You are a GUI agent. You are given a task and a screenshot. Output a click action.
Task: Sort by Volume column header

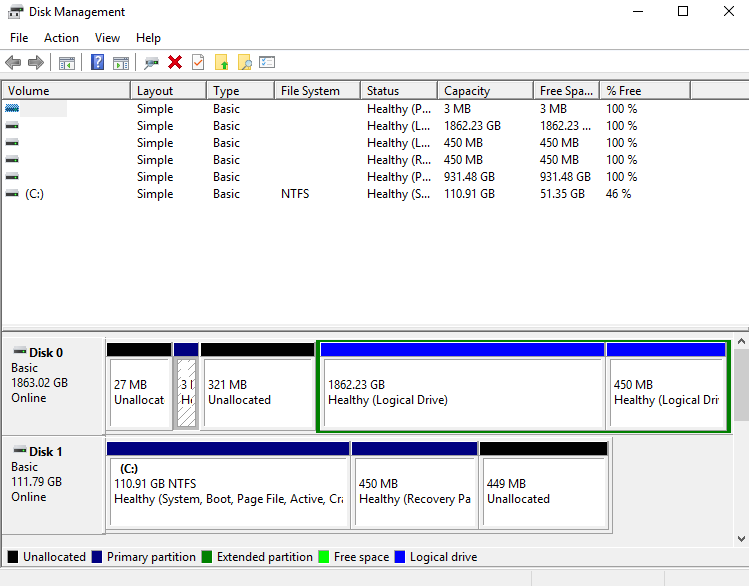coord(66,90)
